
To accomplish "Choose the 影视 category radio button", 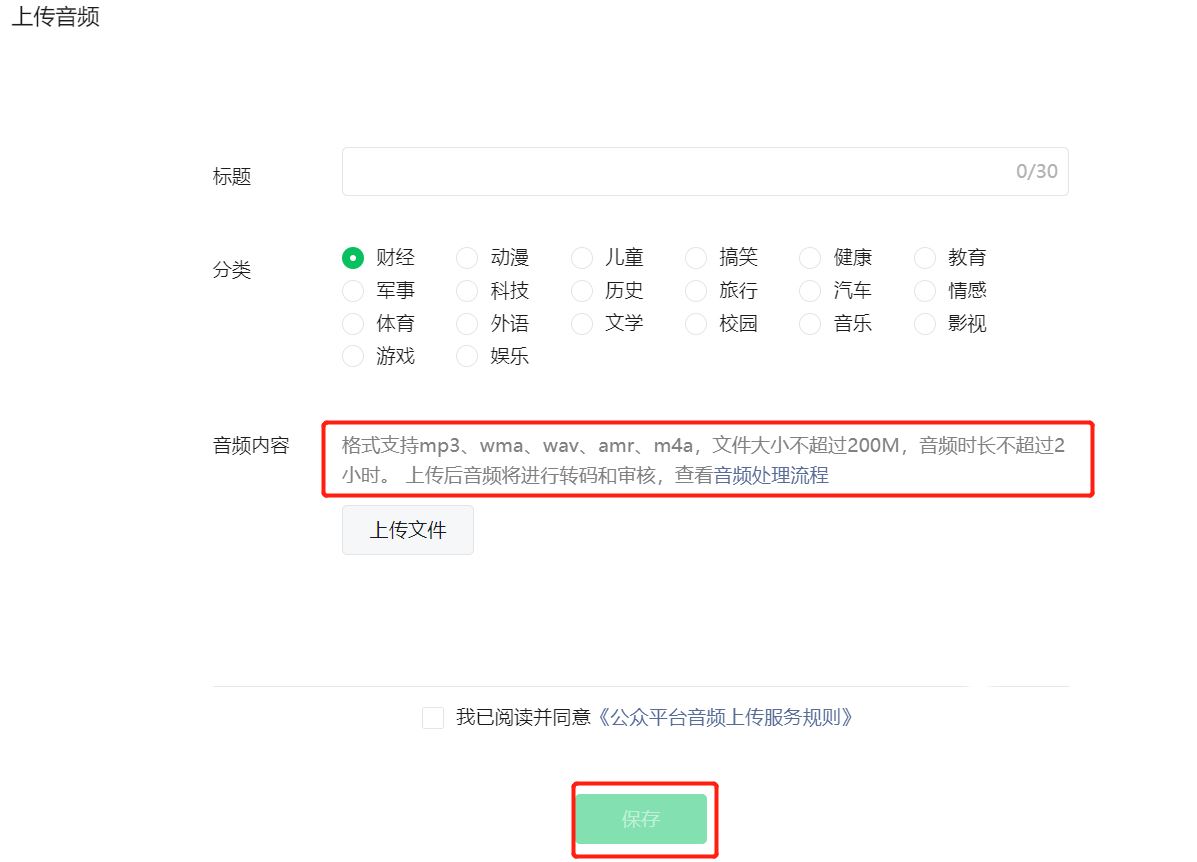I will 924,324.
